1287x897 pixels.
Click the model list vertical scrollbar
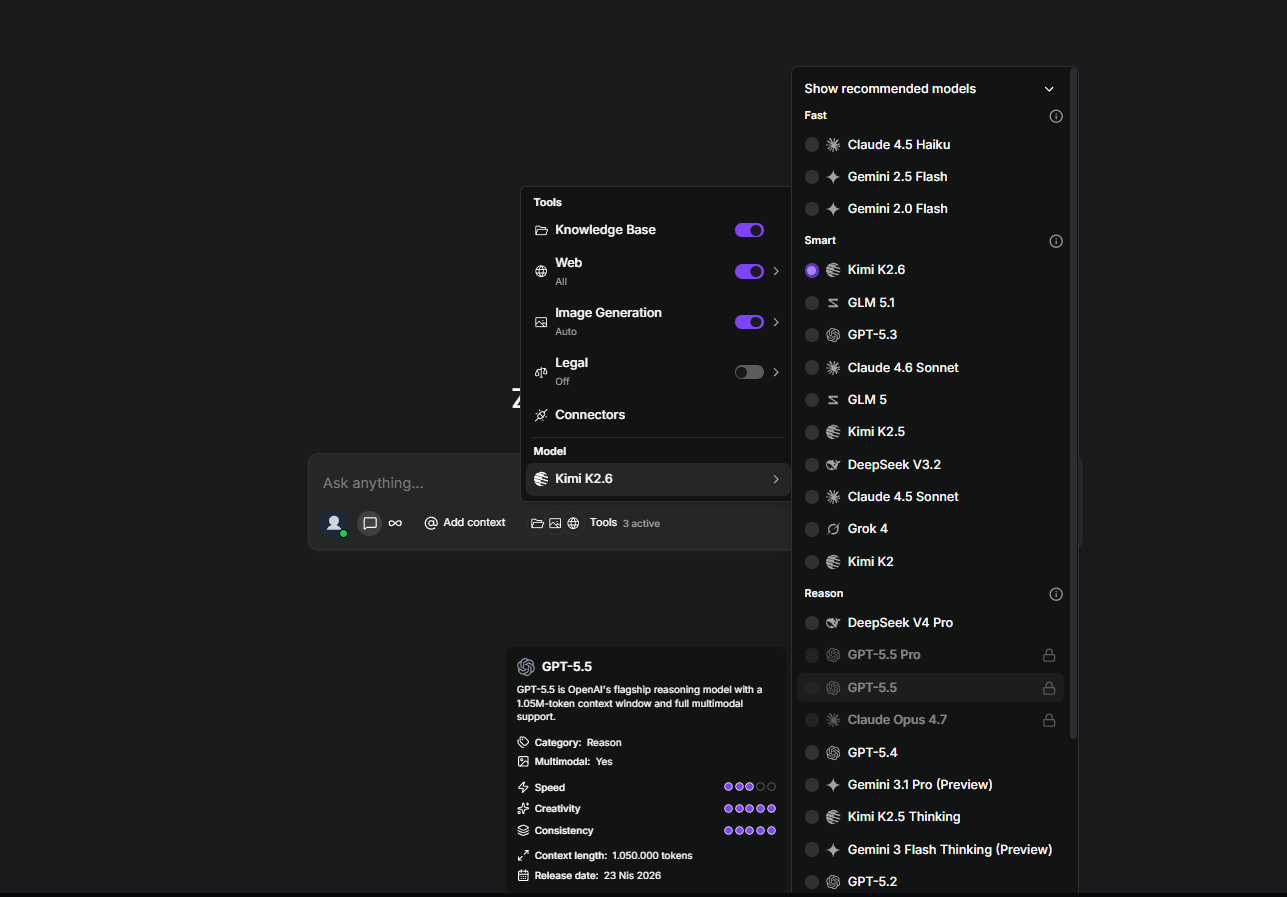(x=1074, y=403)
